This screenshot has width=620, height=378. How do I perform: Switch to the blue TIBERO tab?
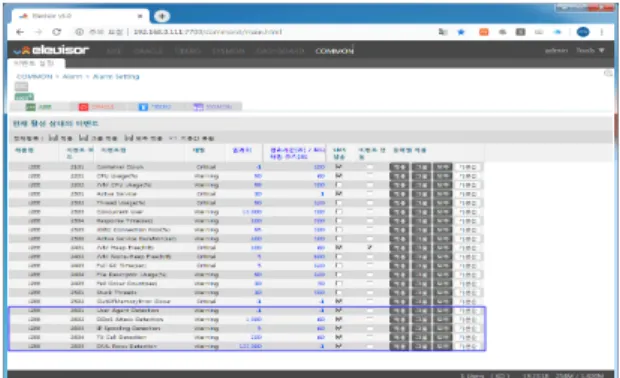(155, 107)
